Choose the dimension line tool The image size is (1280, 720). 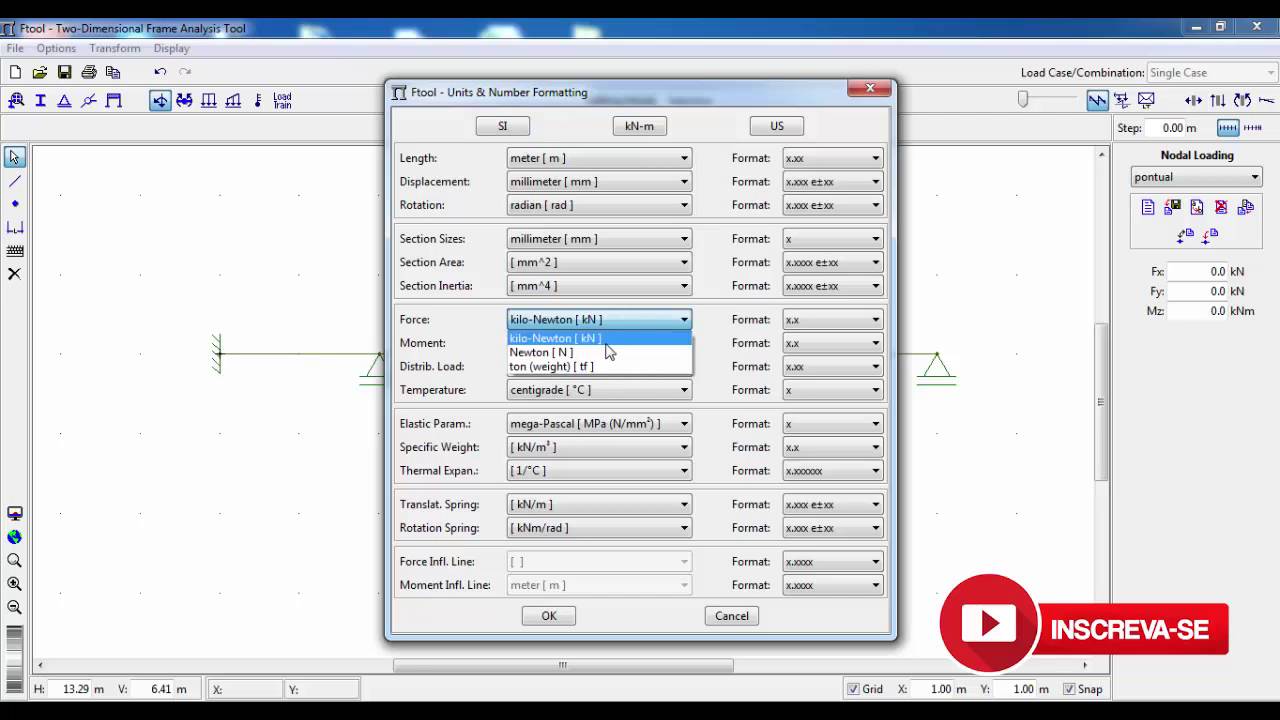tap(14, 228)
